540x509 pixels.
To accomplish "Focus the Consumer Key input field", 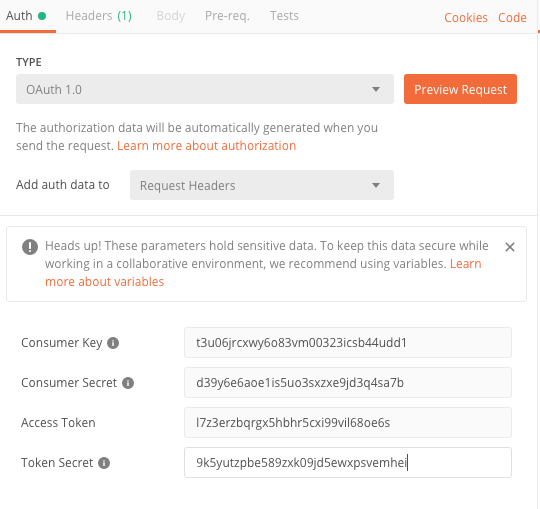I will point(348,343).
